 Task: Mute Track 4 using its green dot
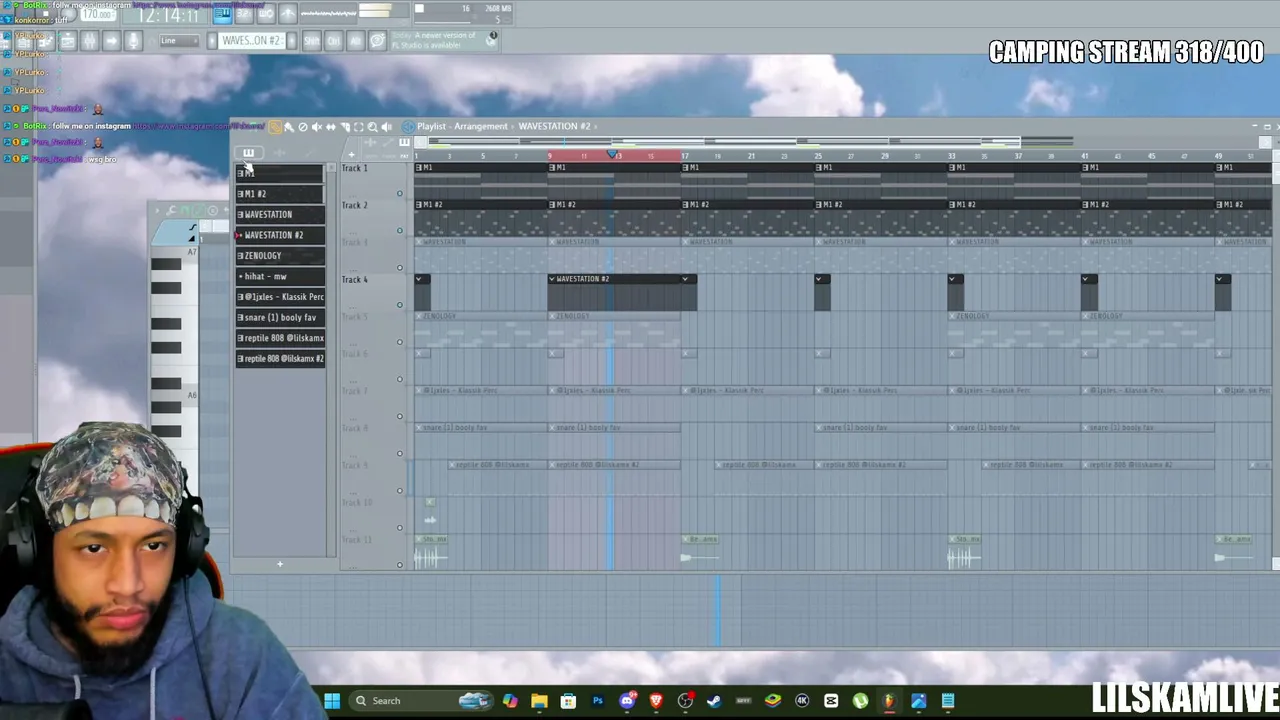click(x=400, y=305)
